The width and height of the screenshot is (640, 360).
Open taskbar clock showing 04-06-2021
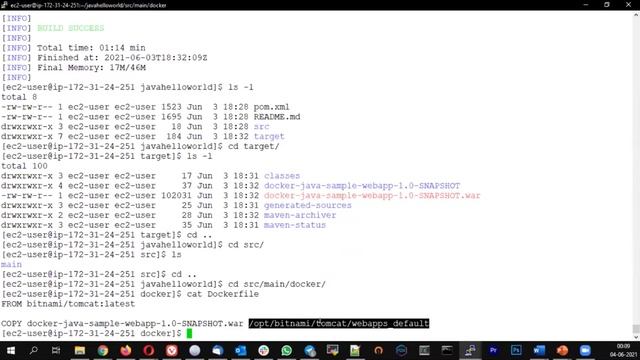623,350
